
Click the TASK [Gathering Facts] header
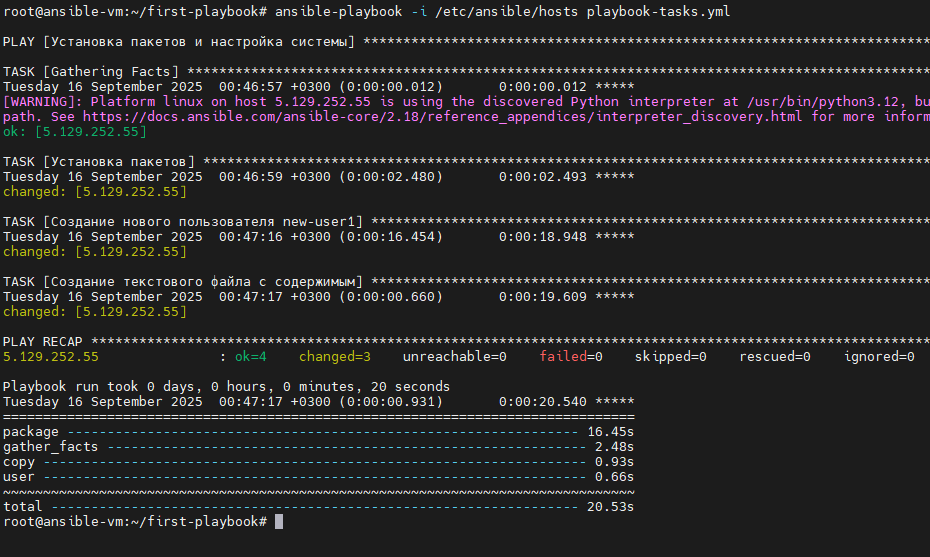(x=91, y=72)
